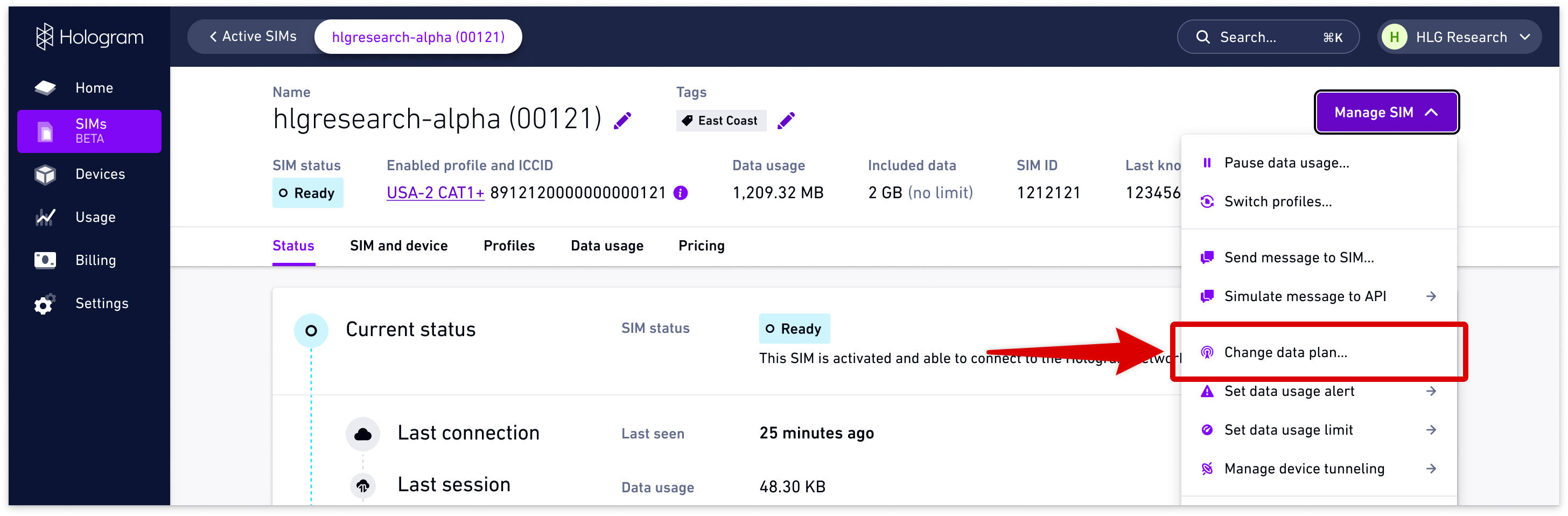Click the Ready badge under Current status
Viewport: 1568px width, 516px height.
click(794, 329)
